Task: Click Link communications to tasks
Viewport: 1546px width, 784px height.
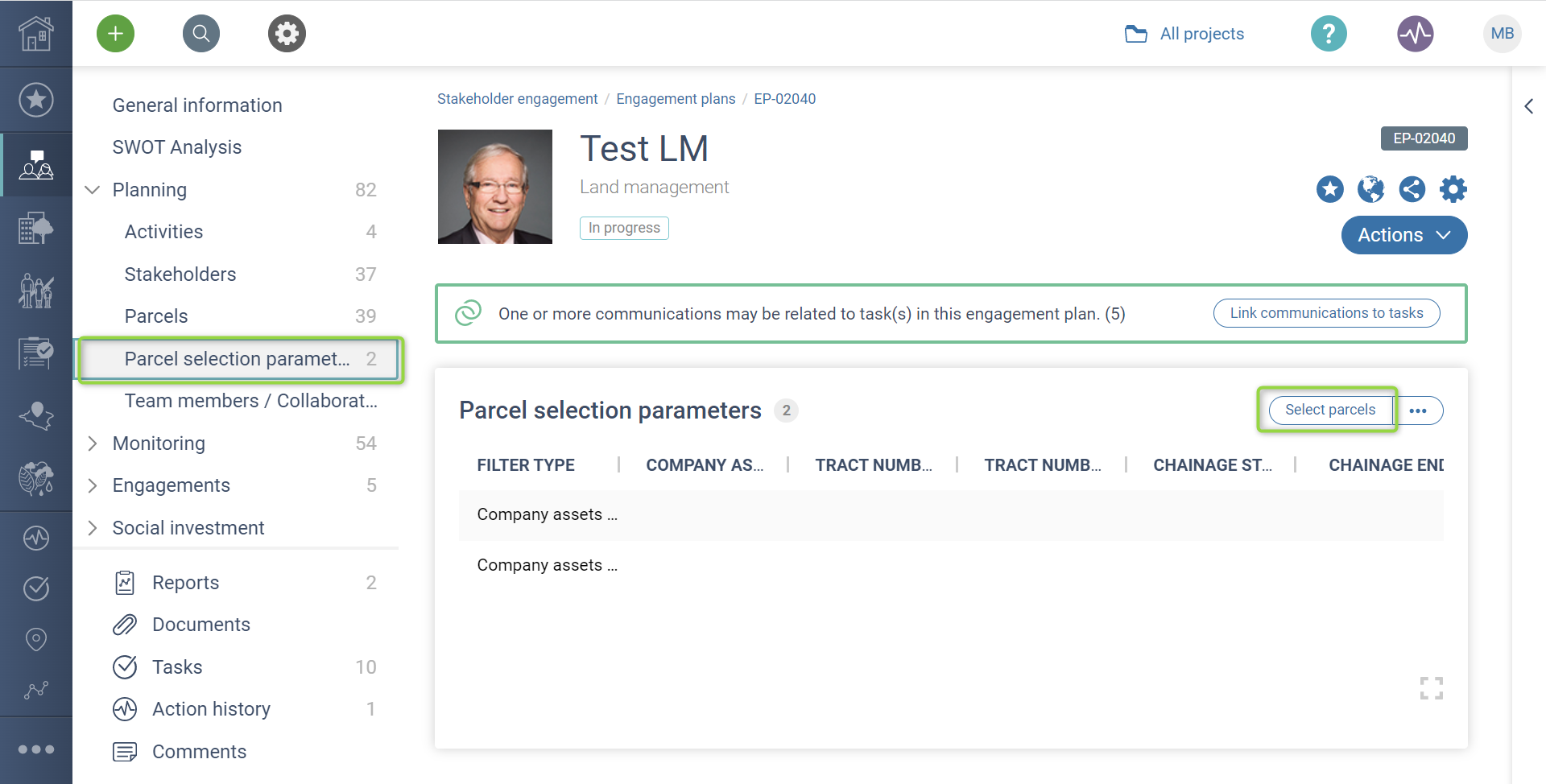Action: [1326, 313]
